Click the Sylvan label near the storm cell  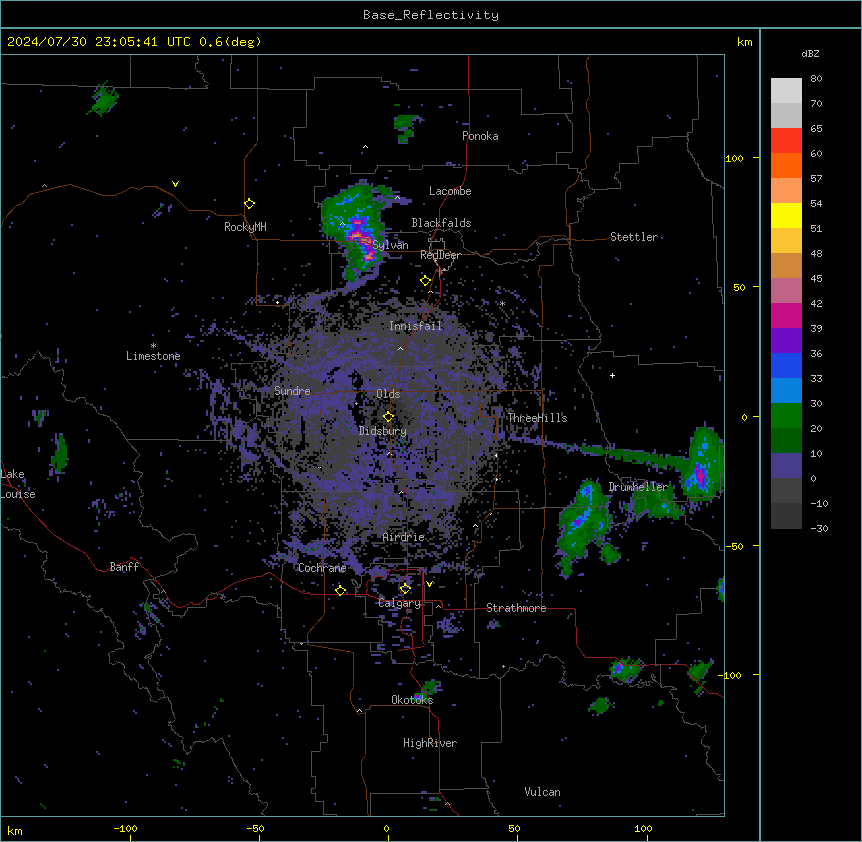point(390,245)
